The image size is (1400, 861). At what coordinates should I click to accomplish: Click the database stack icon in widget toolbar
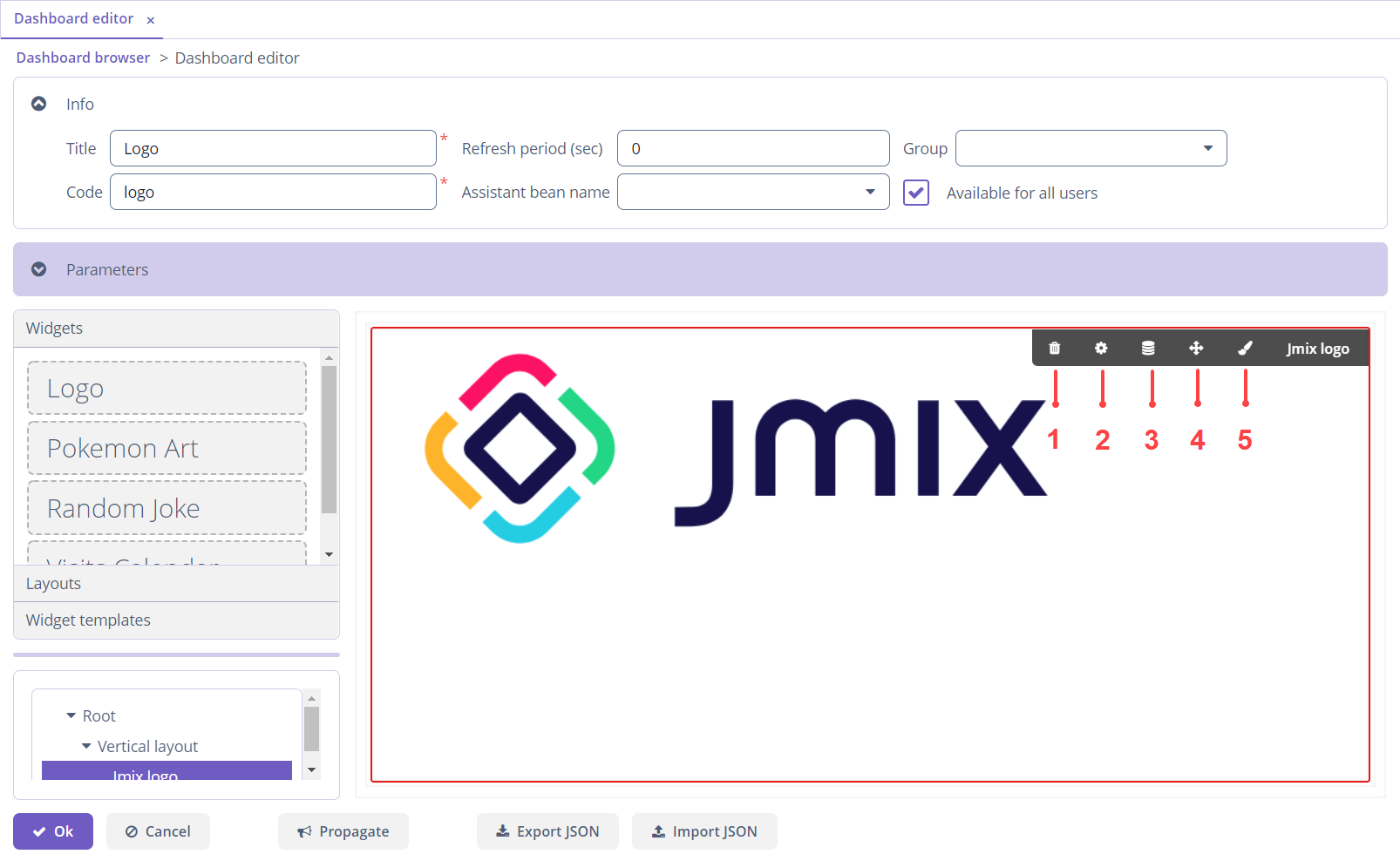tap(1148, 348)
